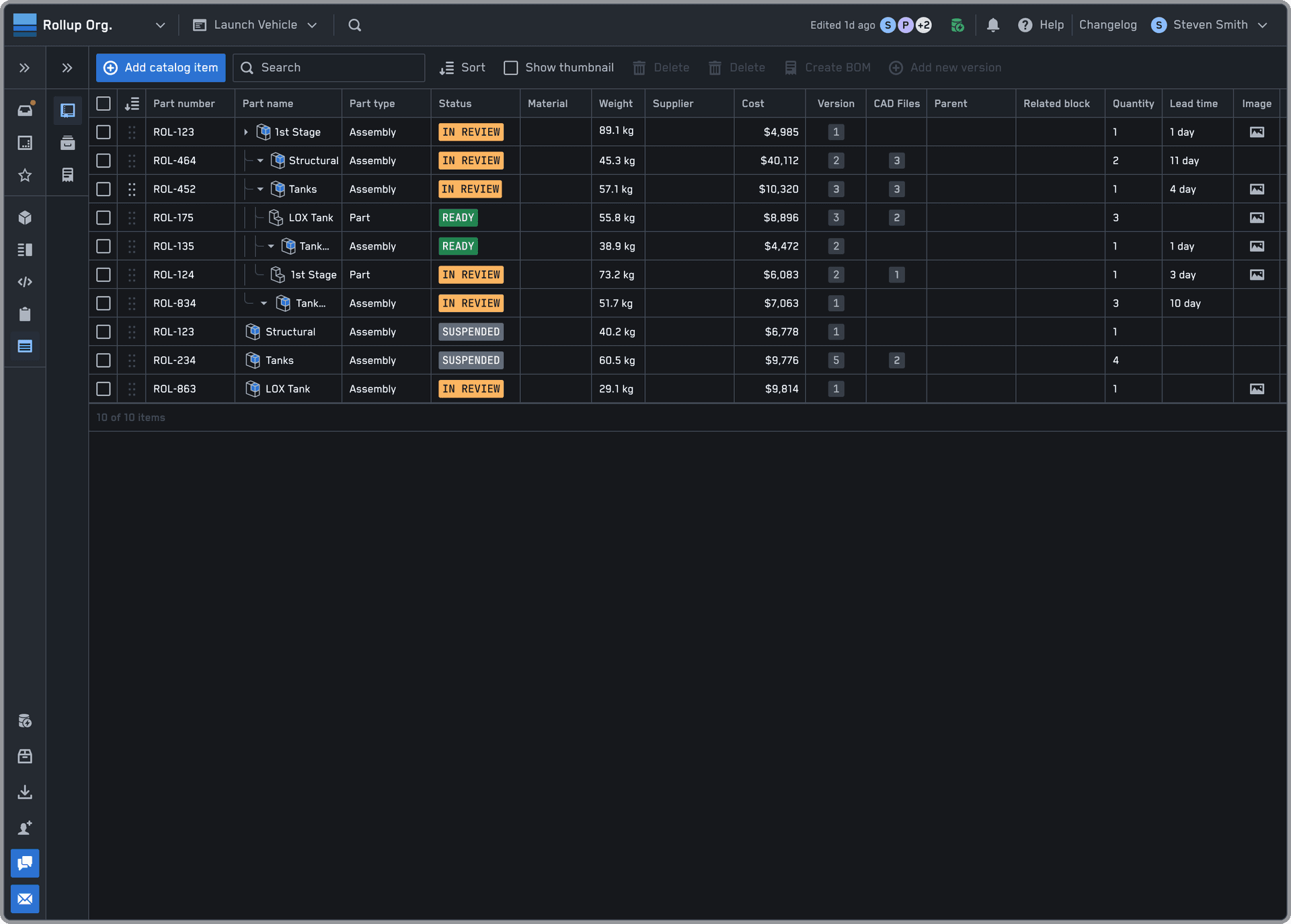This screenshot has width=1291, height=924.
Task: Open the canvas panel sidebar icon
Action: tap(25, 143)
